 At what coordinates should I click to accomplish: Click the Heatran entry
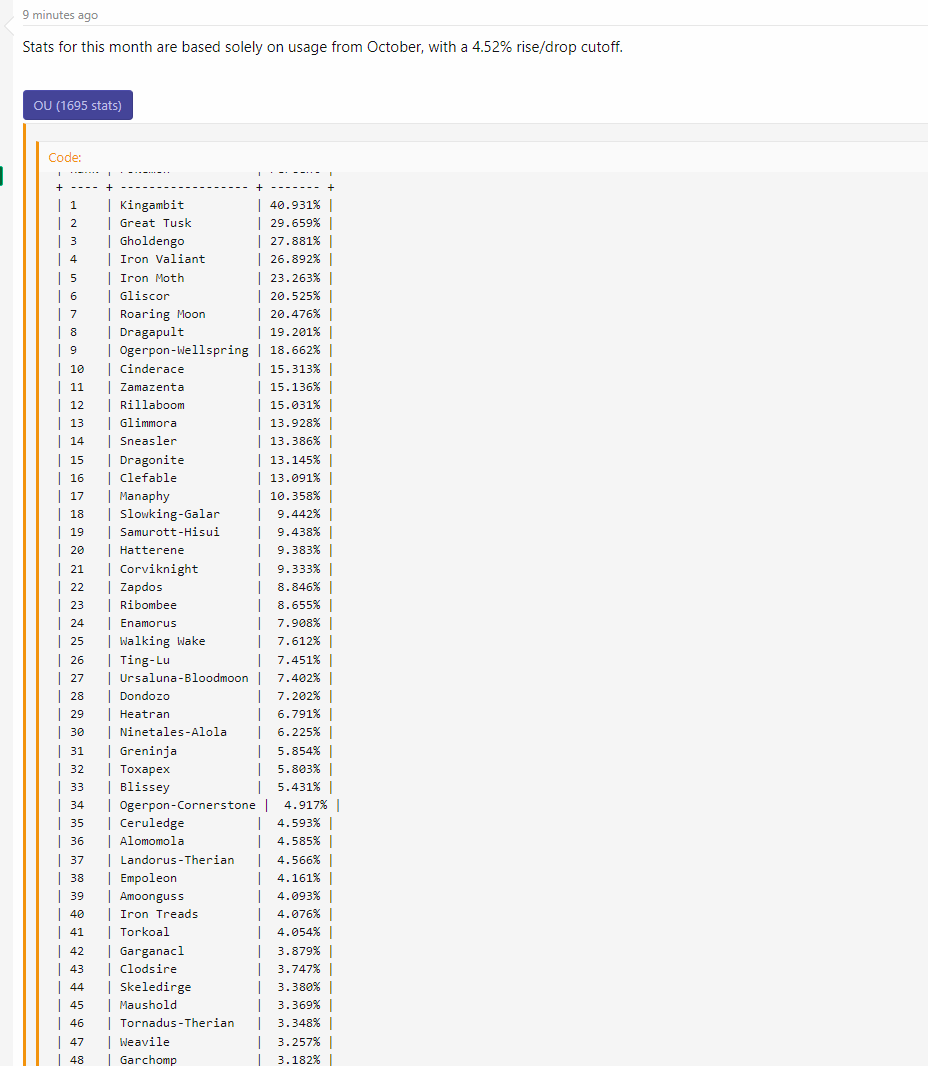point(145,715)
